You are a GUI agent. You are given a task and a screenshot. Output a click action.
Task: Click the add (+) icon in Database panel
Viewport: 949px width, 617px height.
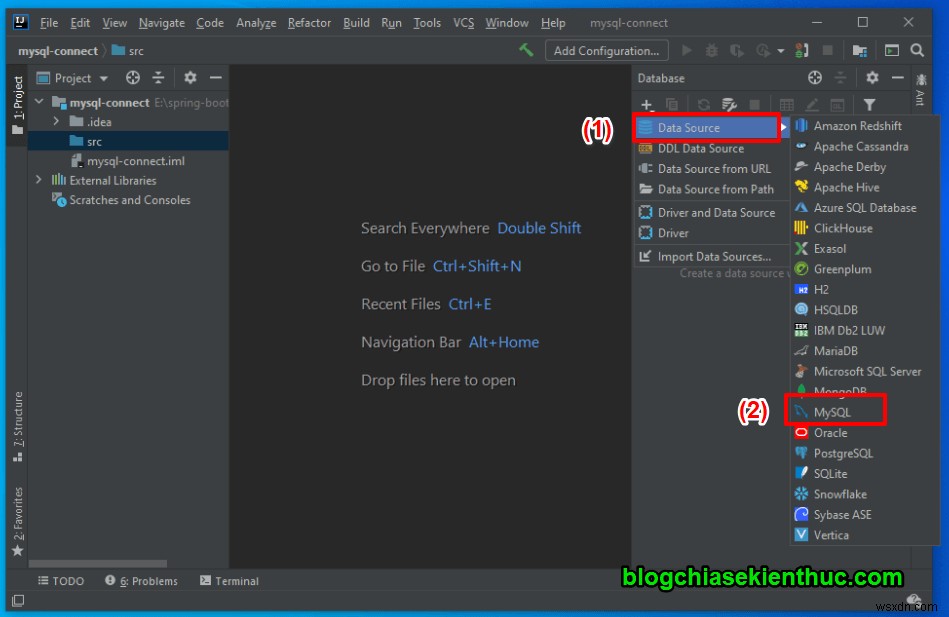pos(646,104)
